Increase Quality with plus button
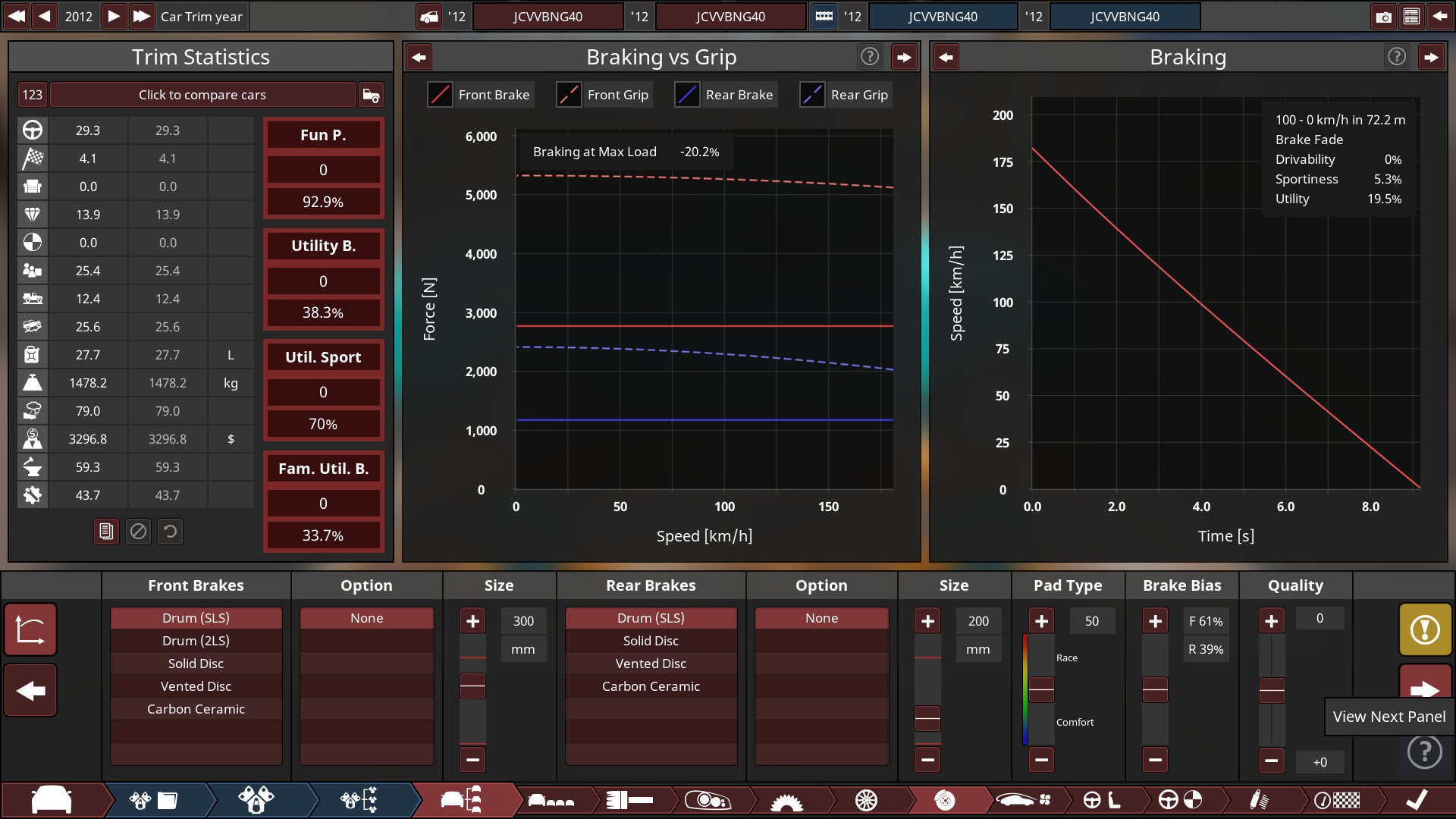This screenshot has height=819, width=1456. 1272,621
